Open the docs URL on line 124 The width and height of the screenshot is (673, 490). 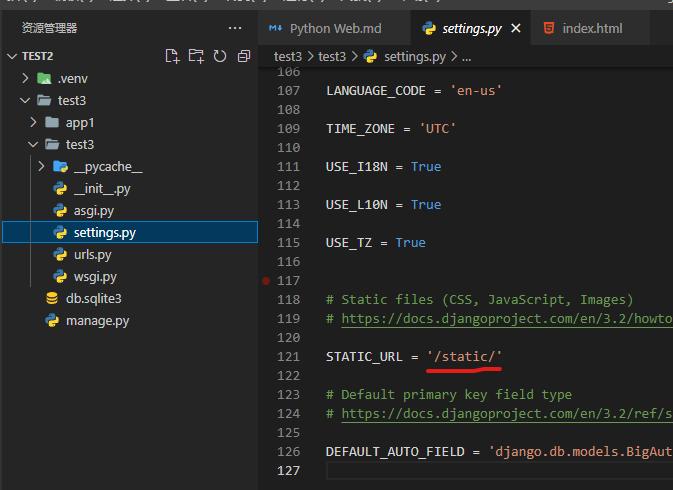507,414
